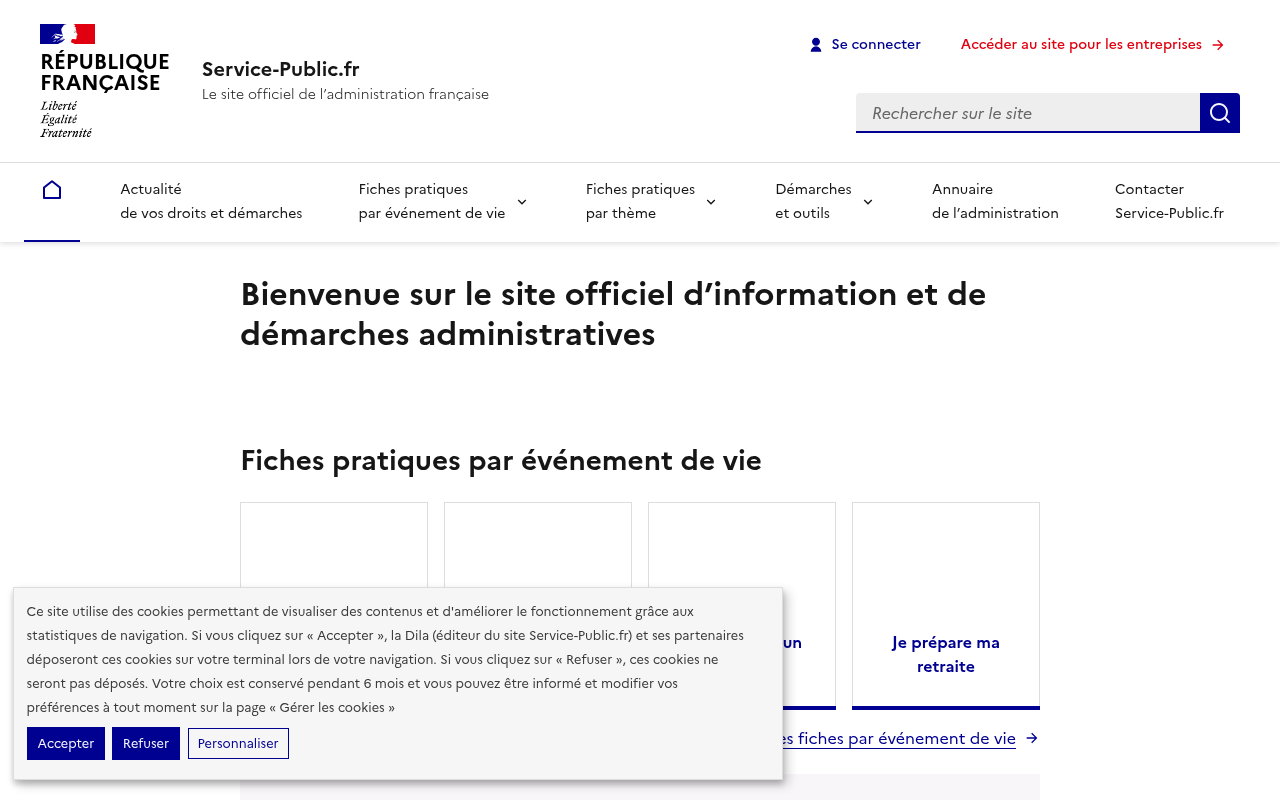Click the user icon beside Se connecter
1280x800 pixels.
pyautogui.click(x=816, y=45)
